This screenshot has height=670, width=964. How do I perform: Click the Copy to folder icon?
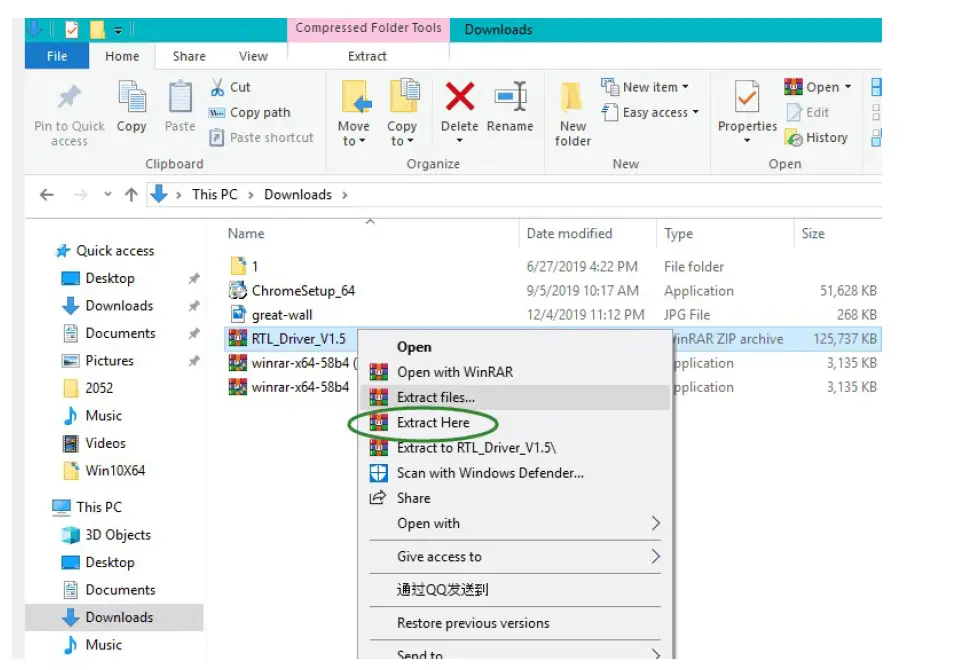[x=404, y=97]
